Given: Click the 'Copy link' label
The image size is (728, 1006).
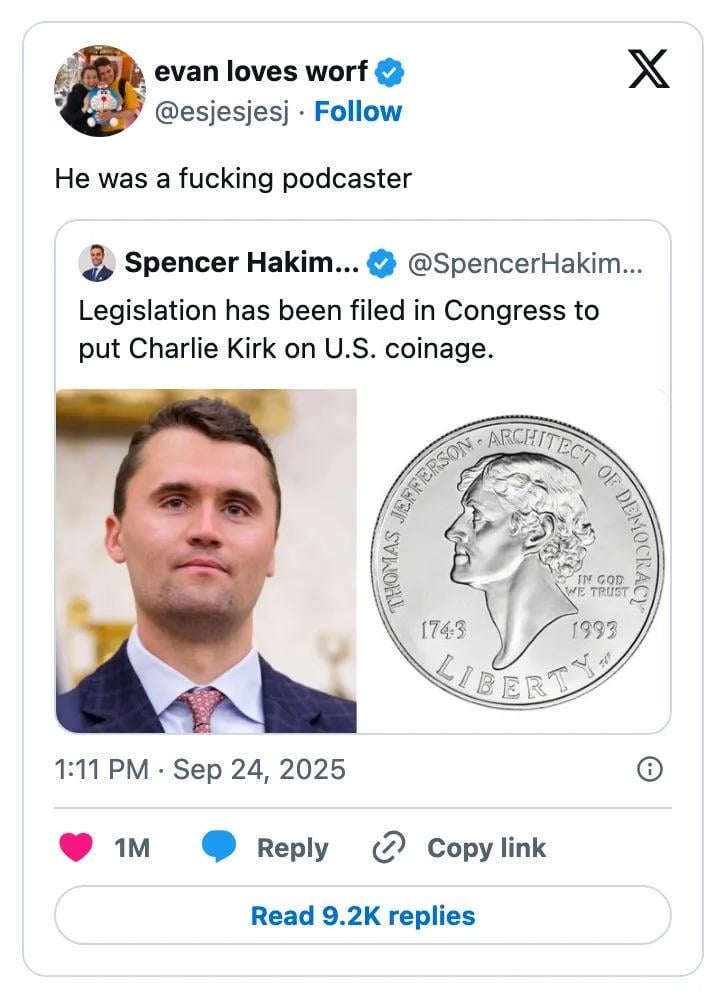Looking at the screenshot, I should (486, 848).
